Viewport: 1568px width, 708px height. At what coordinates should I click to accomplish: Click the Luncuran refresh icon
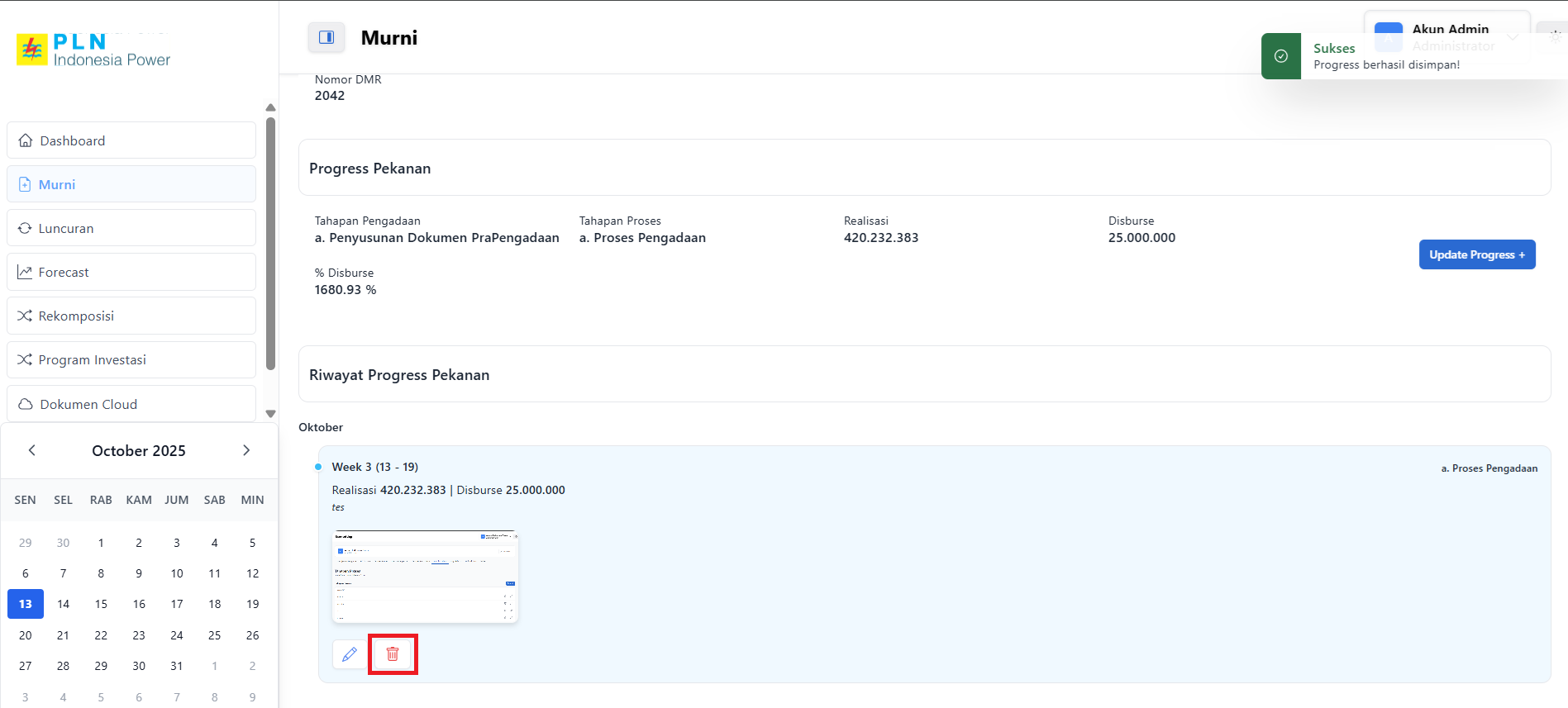pos(25,228)
